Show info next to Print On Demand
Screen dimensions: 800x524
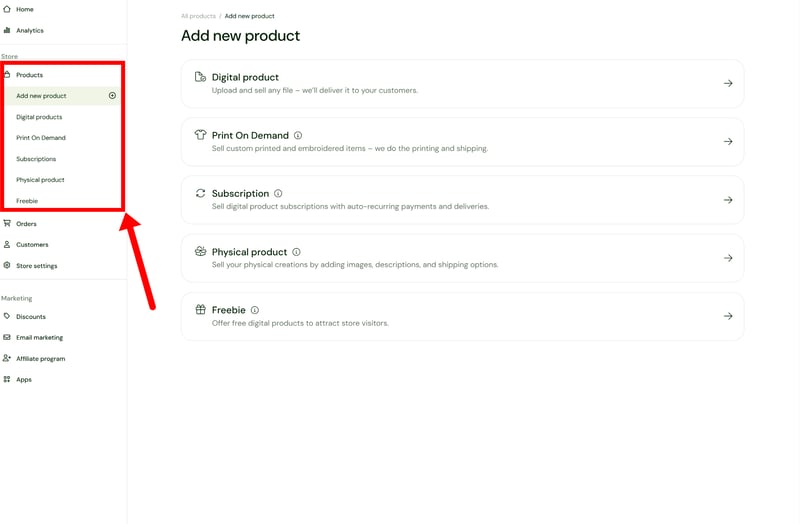[298, 135]
